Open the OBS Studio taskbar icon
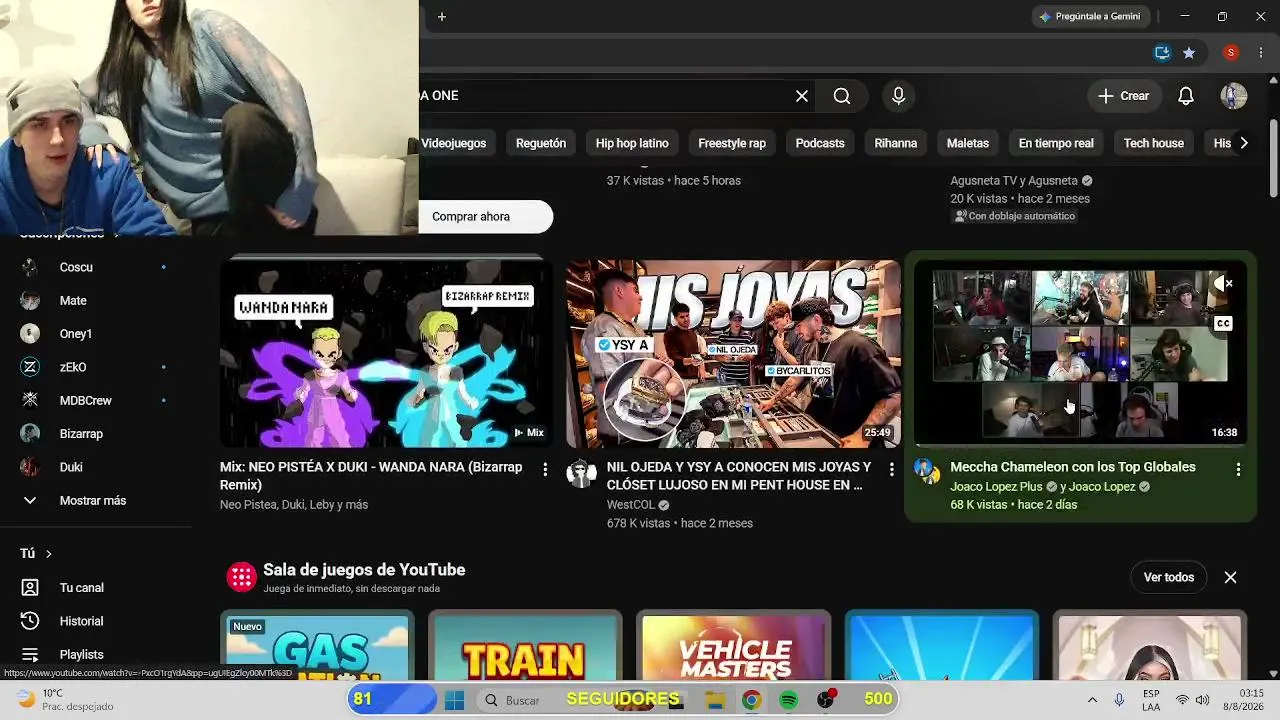The height and width of the screenshot is (720, 1280). tap(825, 700)
